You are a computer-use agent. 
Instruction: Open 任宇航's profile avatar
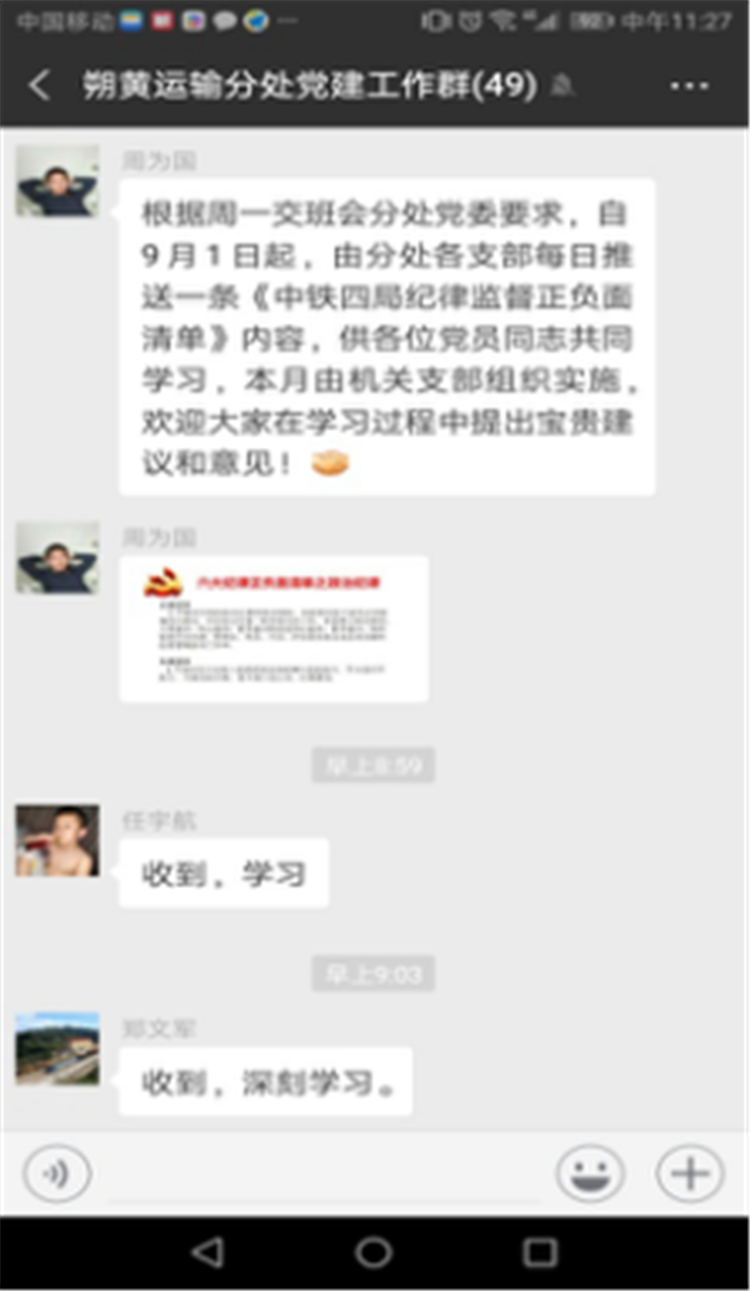click(57, 841)
